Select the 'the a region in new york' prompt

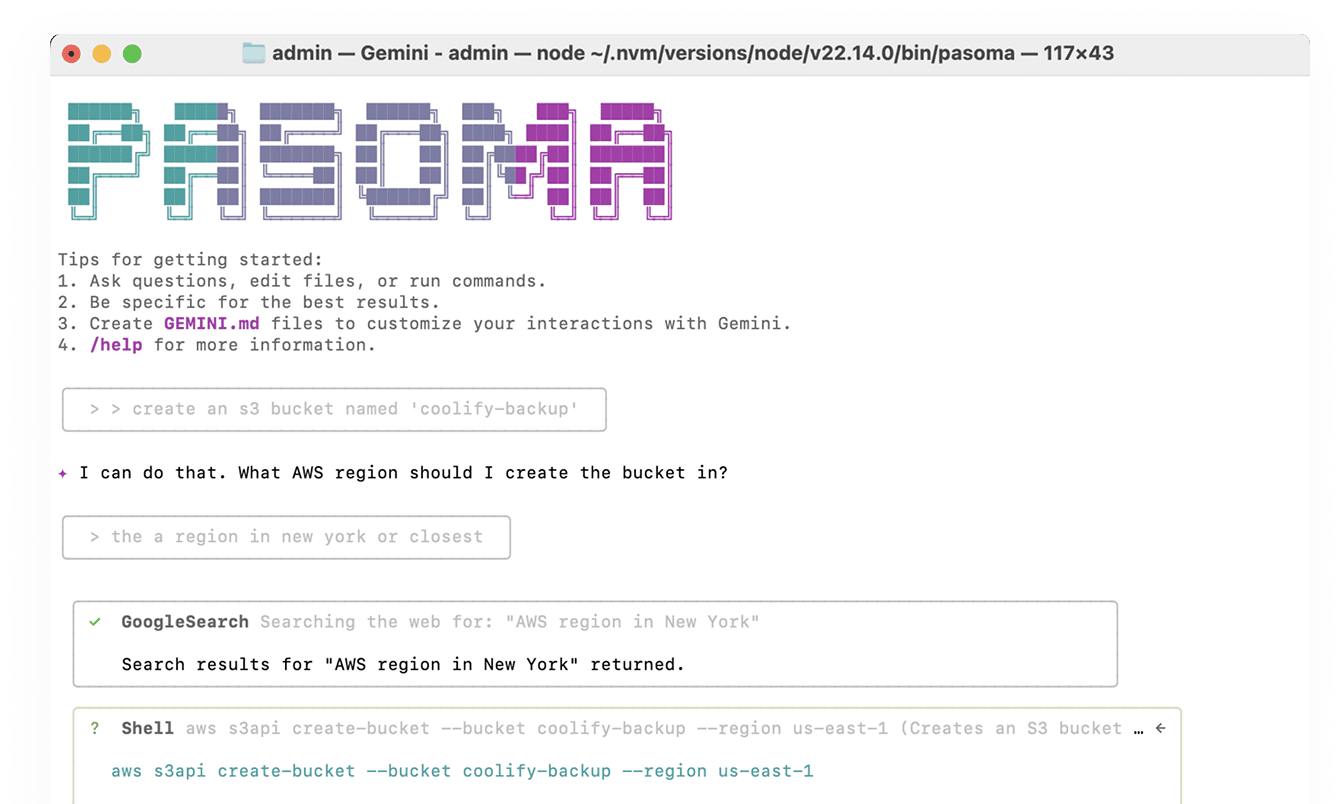[286, 537]
